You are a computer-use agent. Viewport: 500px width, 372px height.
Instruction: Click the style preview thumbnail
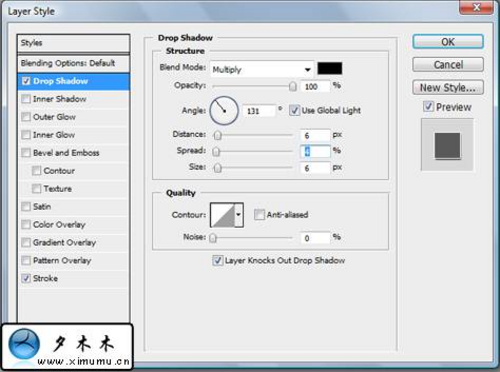point(447,145)
